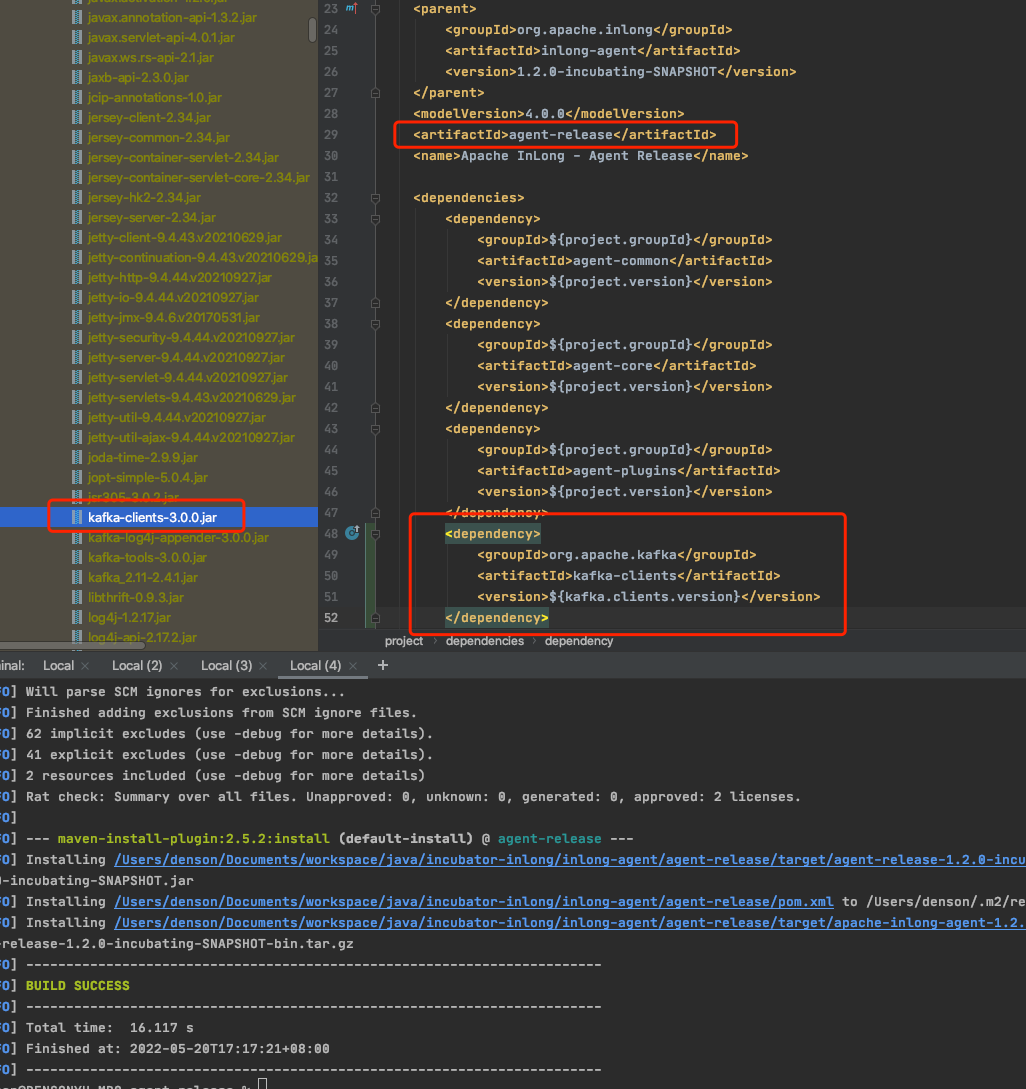
Task: Click the jar icon beside libthrift-0.9.3.jar
Action: pos(77,597)
